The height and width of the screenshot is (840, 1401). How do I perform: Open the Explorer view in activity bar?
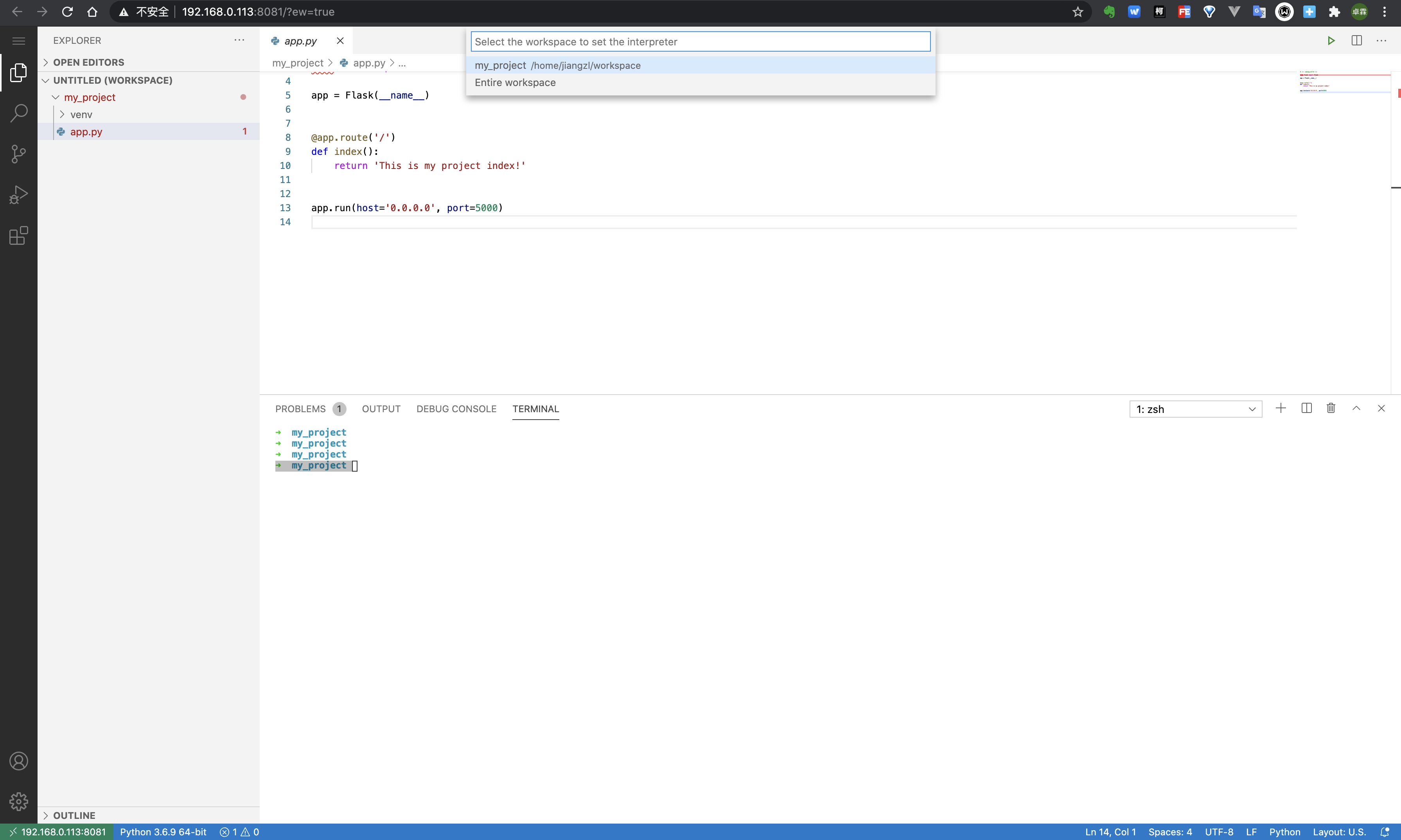[19, 72]
